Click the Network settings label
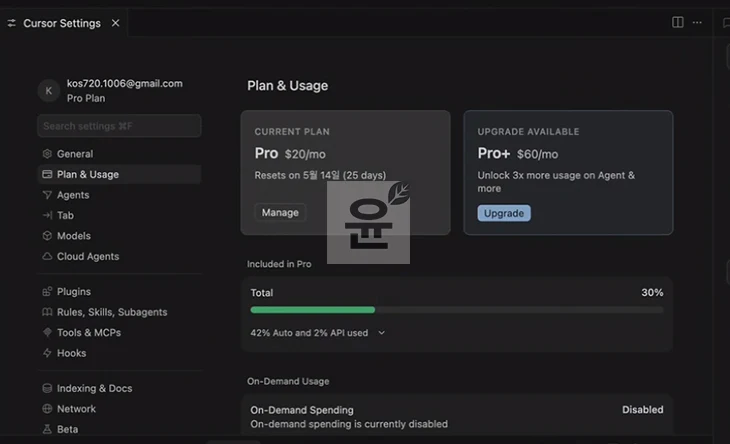 coord(76,409)
